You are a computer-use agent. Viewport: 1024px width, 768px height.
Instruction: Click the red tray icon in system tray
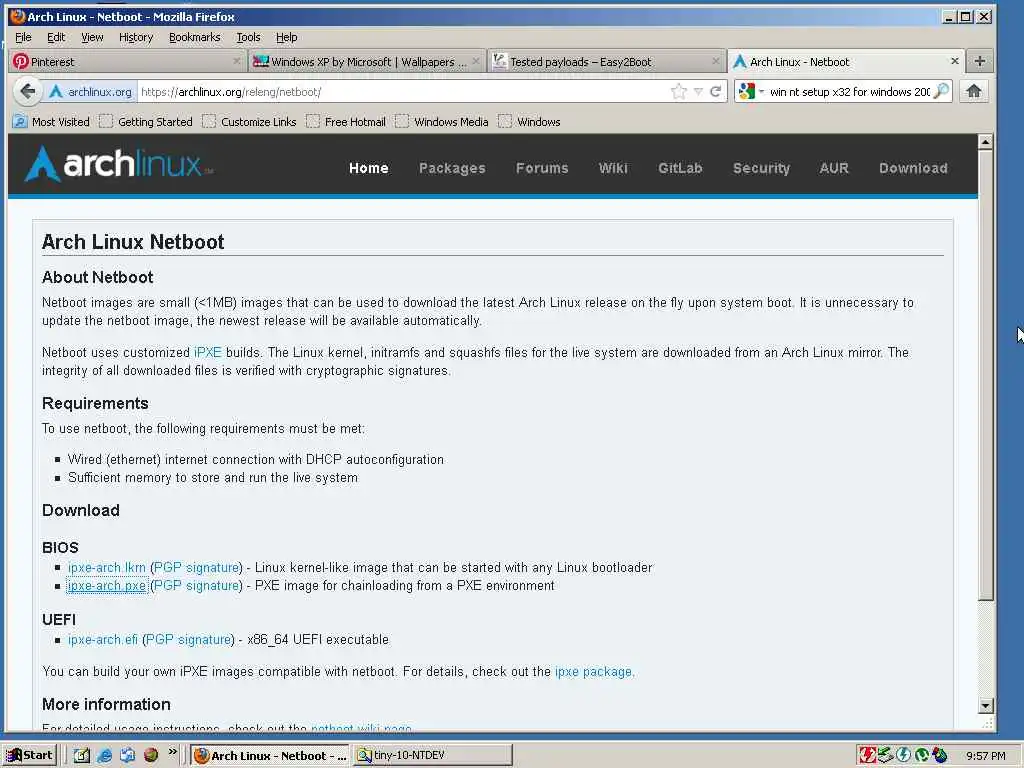click(867, 756)
